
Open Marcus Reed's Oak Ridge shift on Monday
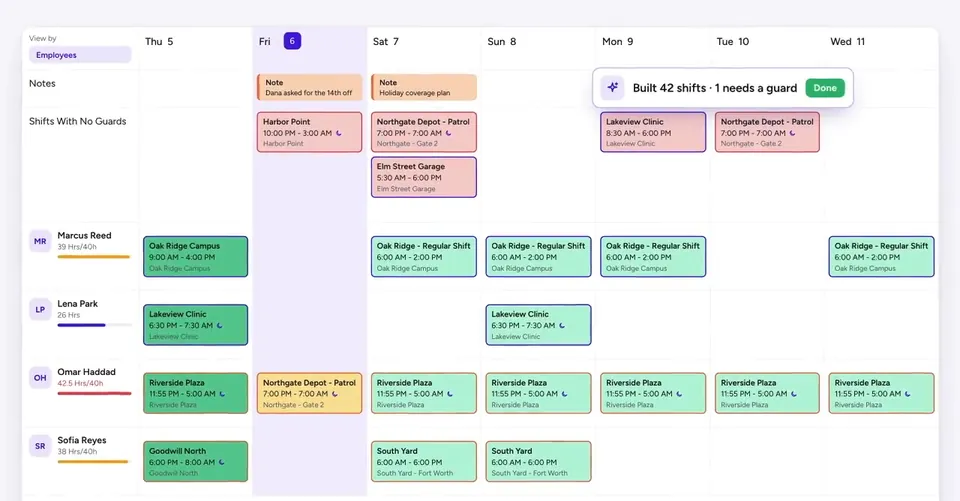point(653,257)
